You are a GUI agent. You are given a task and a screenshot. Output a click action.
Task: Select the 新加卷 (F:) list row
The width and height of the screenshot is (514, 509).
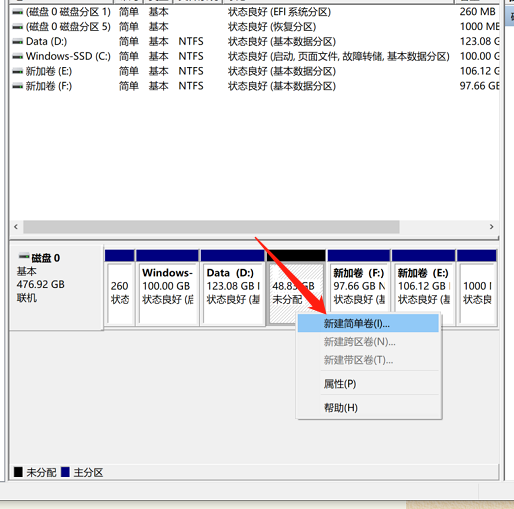pos(254,86)
